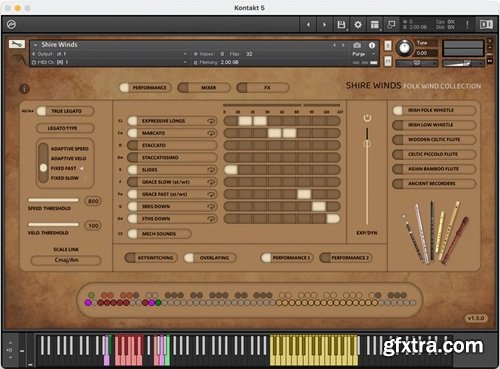Click loop icon on 3rds Down row

(x=211, y=207)
